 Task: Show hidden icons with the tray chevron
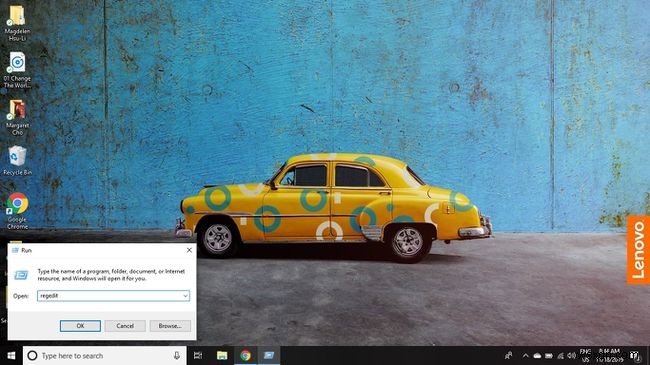click(525, 356)
